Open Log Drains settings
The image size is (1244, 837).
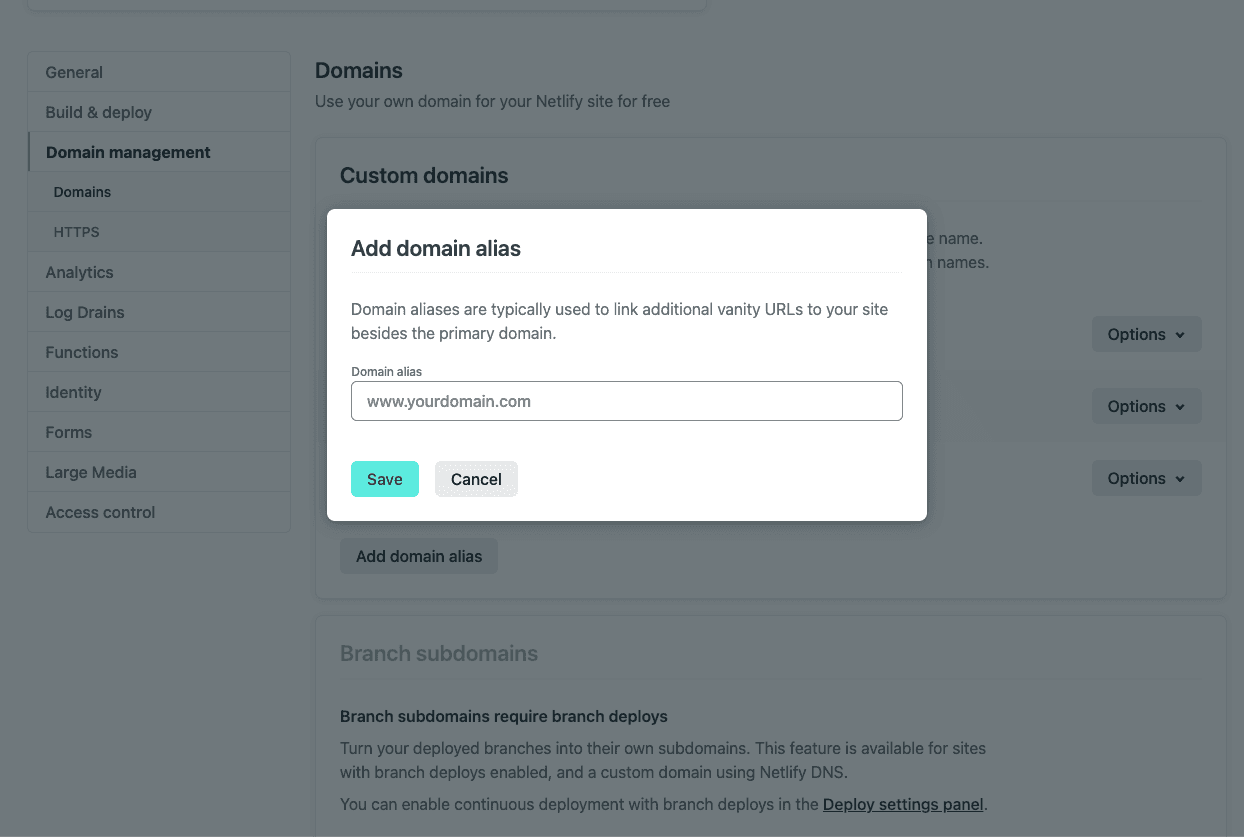point(85,312)
